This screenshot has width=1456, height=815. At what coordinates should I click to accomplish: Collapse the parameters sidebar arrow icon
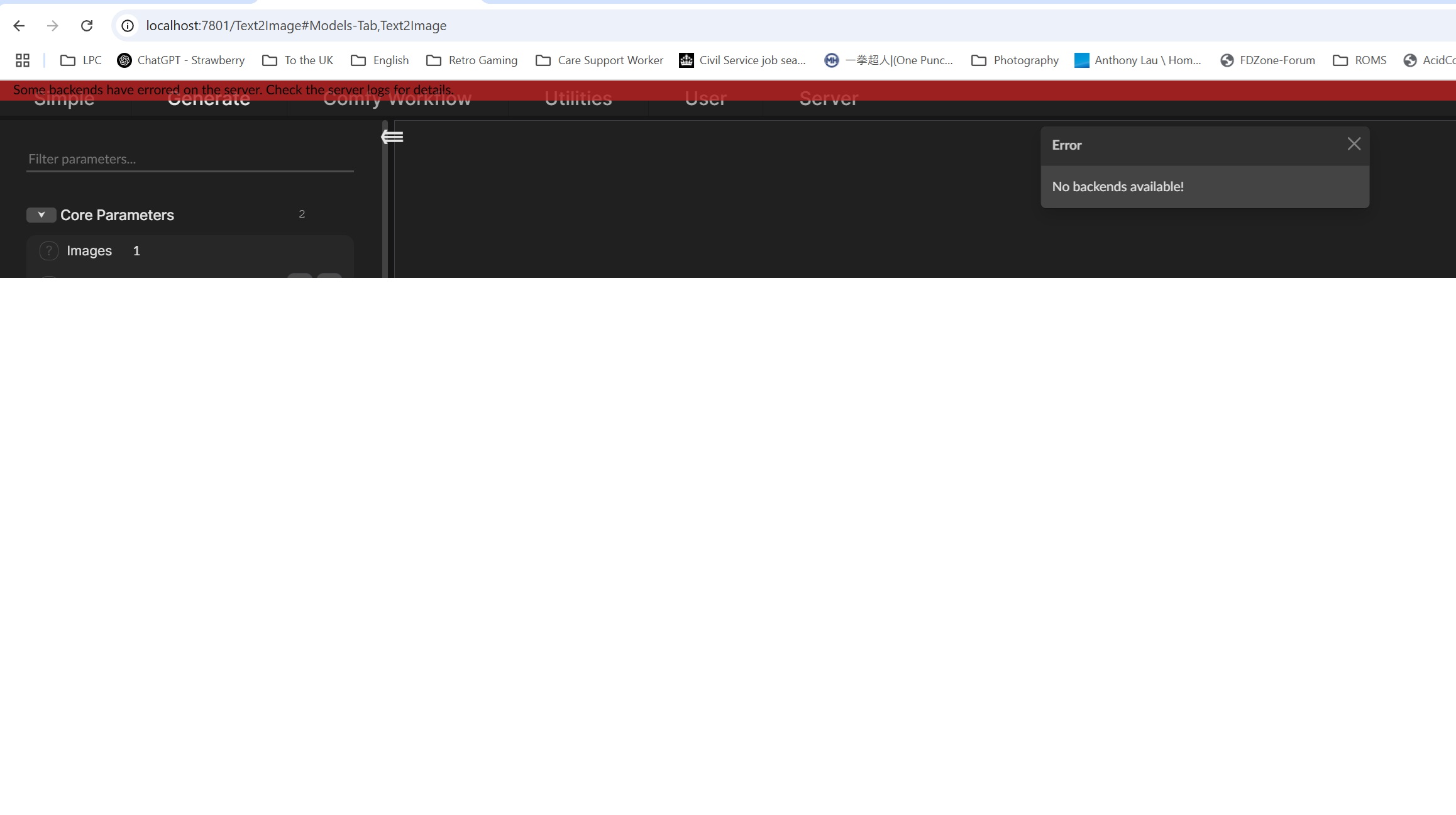coord(391,136)
